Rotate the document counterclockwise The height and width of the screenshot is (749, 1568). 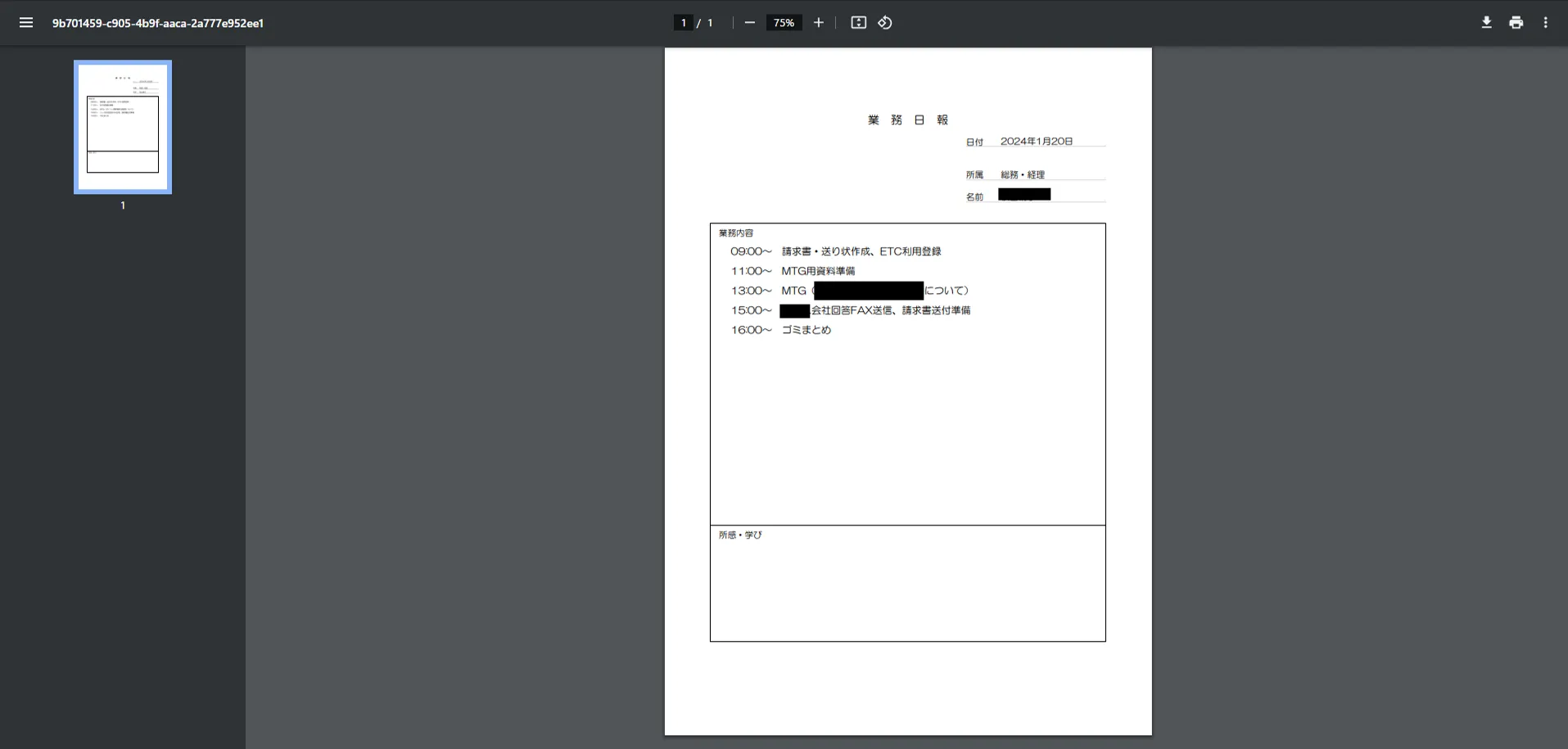coord(885,23)
